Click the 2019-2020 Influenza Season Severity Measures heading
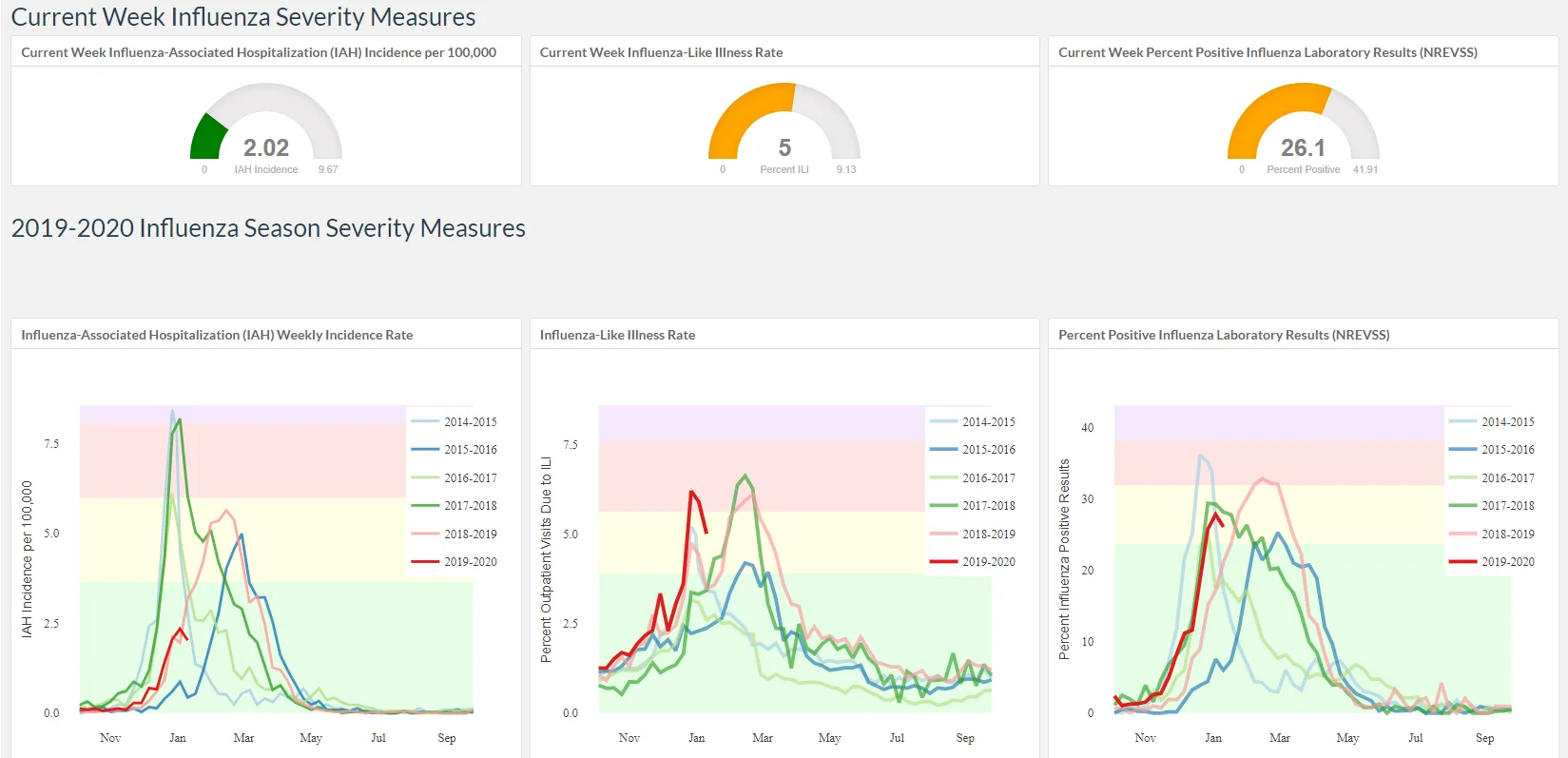Image resolution: width=1568 pixels, height=758 pixels. [268, 228]
